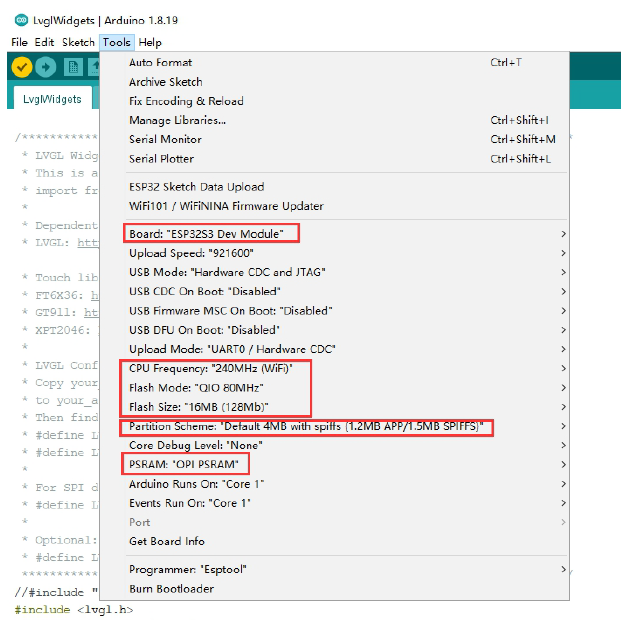Expand Arduino Runs On Core 1 submenu
Viewport: 621px width, 620px height.
[x=334, y=484]
